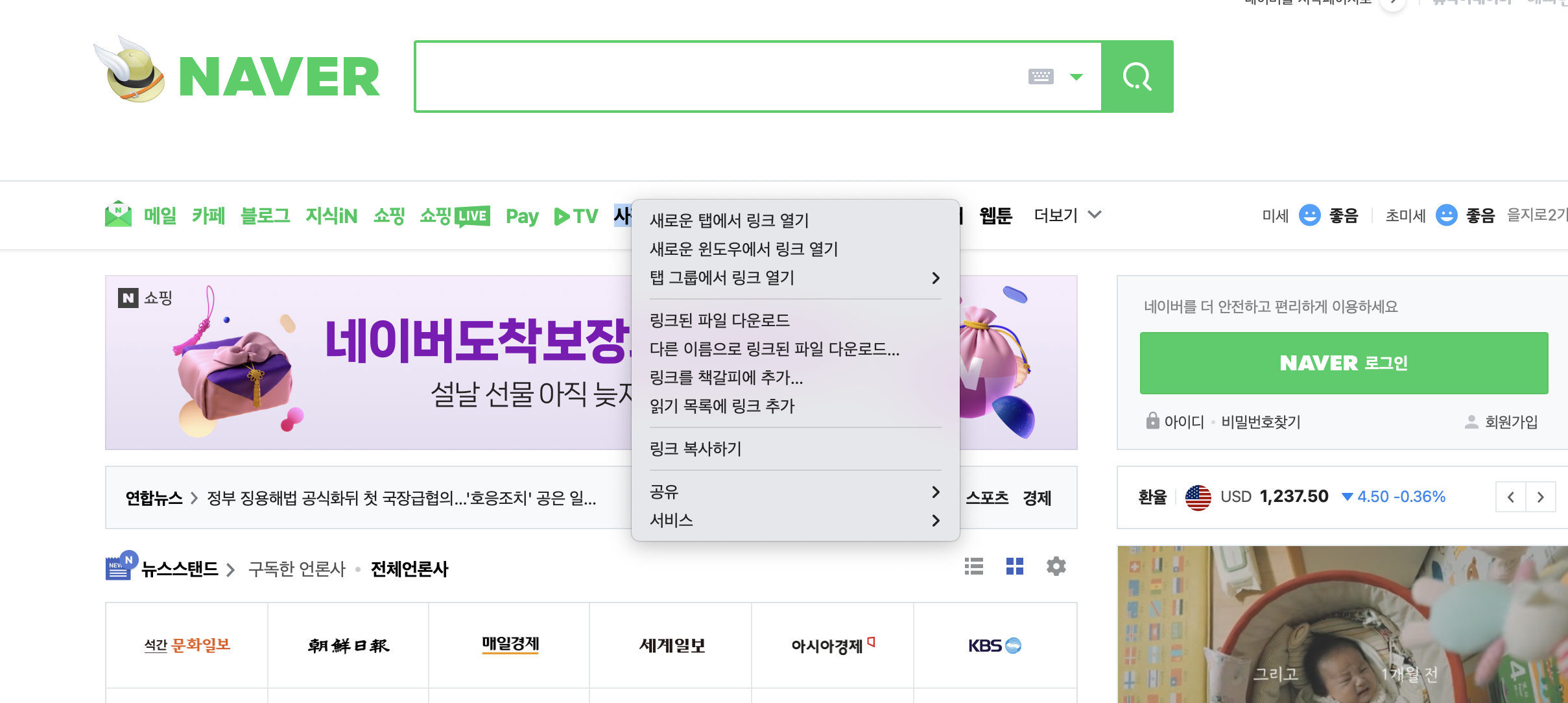Select 링크된 파일 다운로드
The height and width of the screenshot is (703, 1568).
[796, 320]
